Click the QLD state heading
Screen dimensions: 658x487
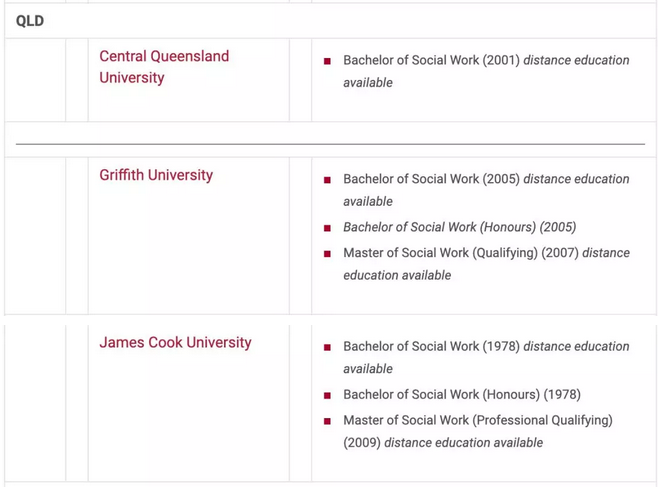[x=30, y=20]
